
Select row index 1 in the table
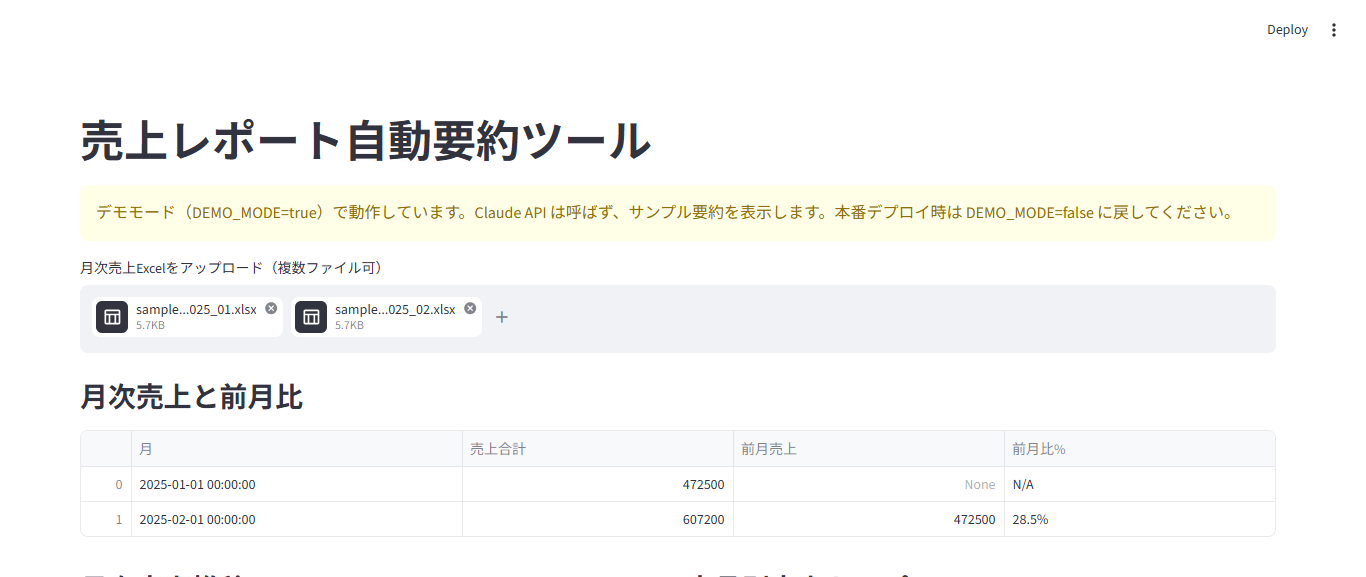[x=106, y=519]
